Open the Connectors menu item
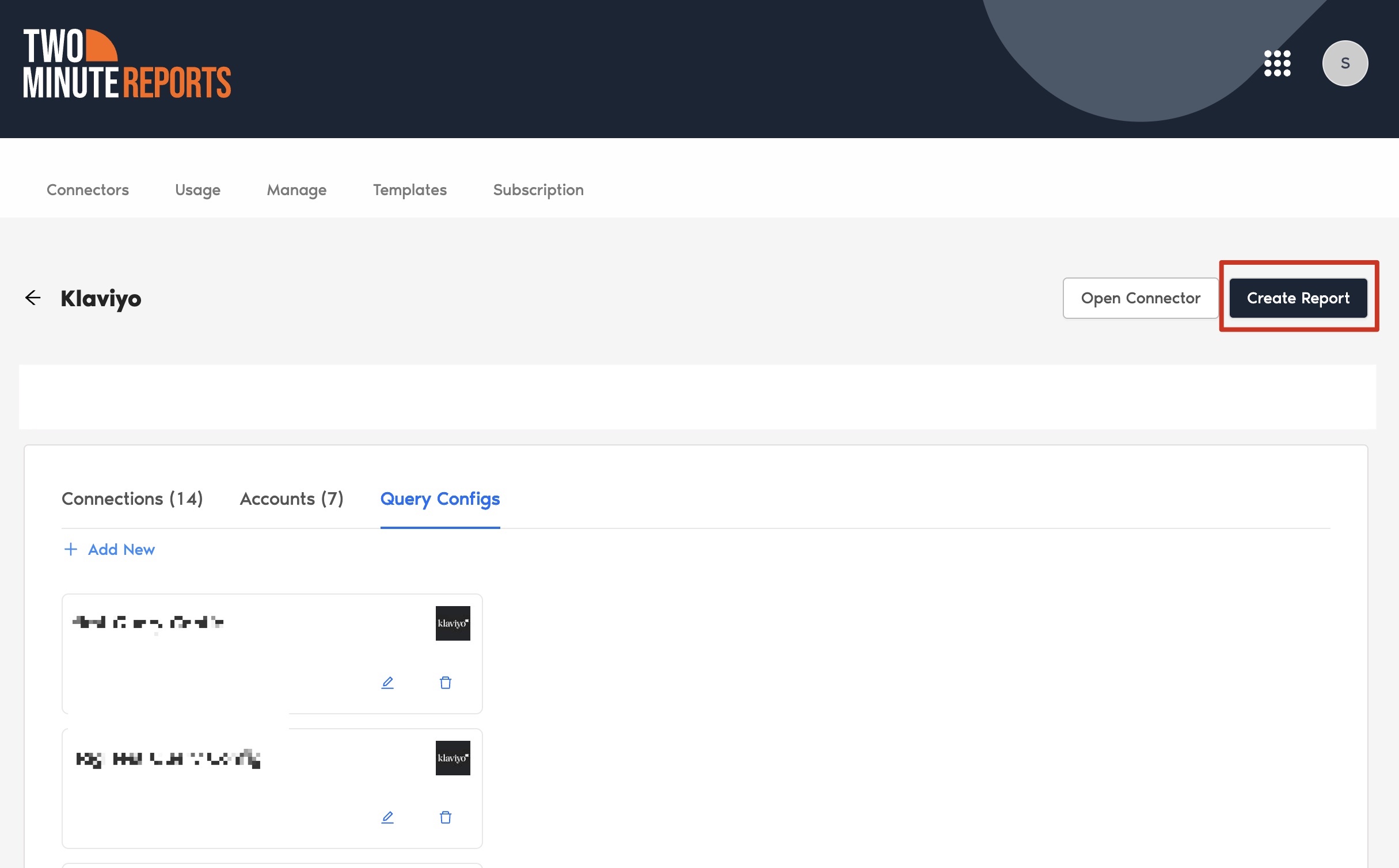 (x=88, y=189)
